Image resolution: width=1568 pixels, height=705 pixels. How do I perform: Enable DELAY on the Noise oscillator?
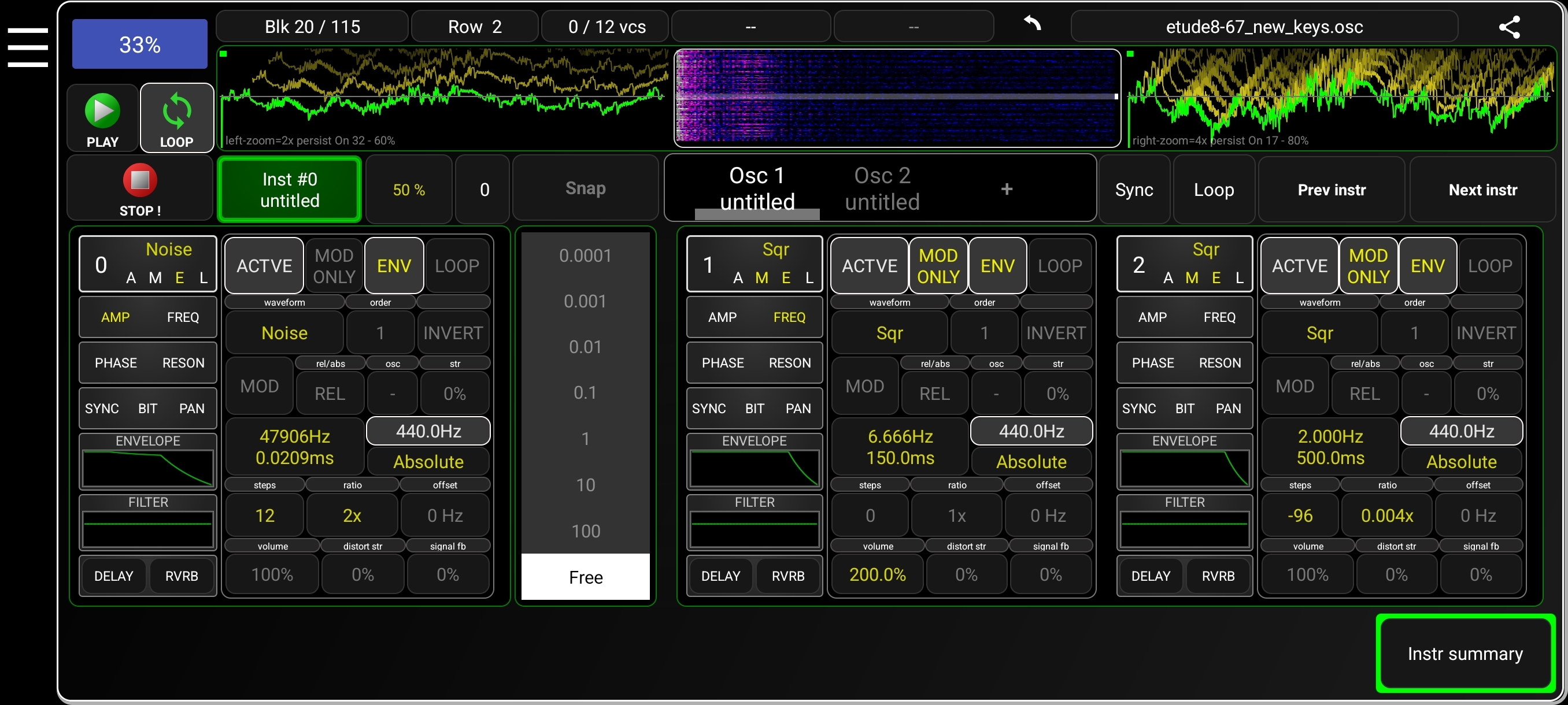[x=113, y=576]
